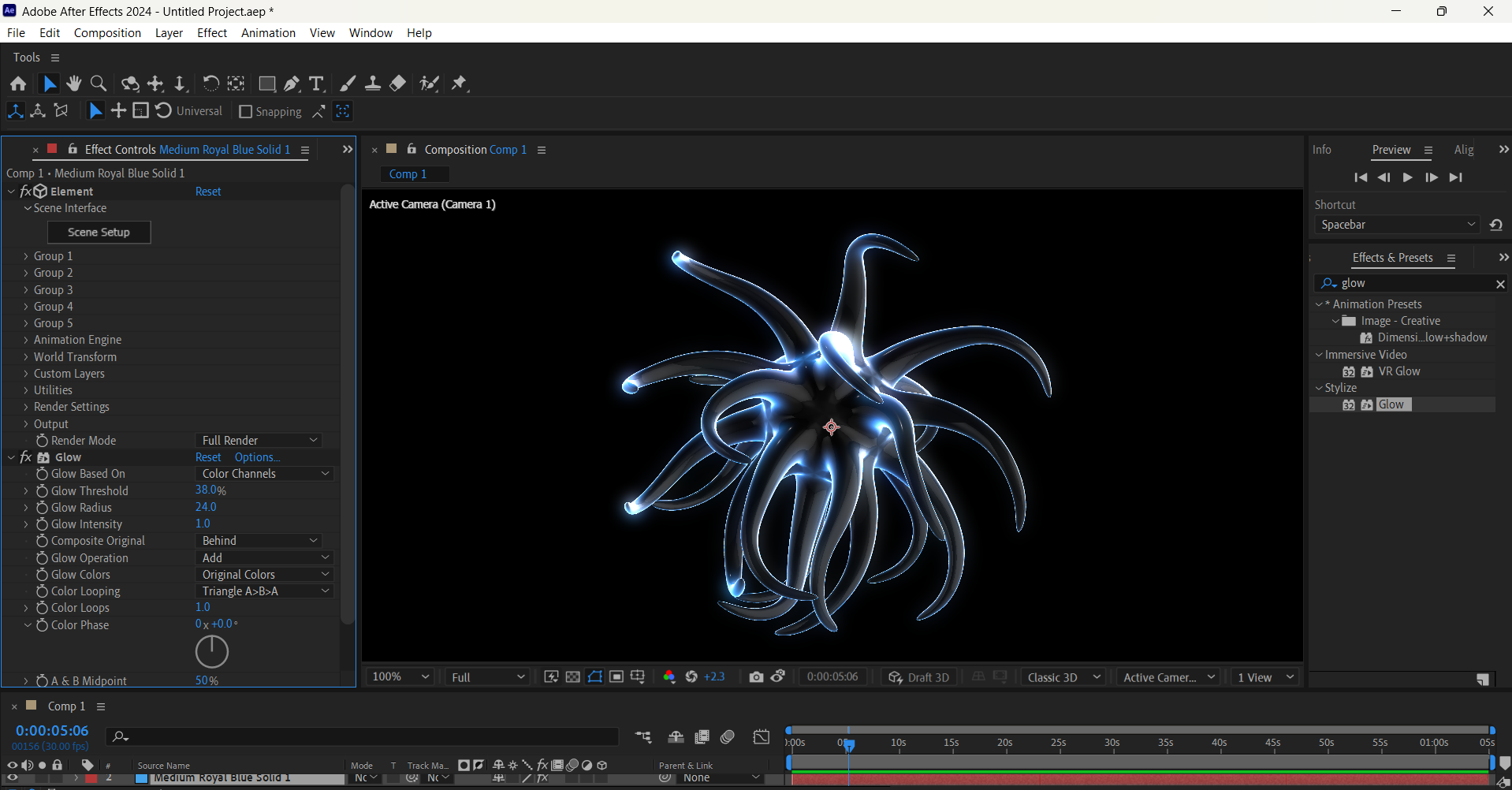This screenshot has width=1512, height=790.
Task: Open the Composite Original dropdown set to Behind
Action: point(259,540)
